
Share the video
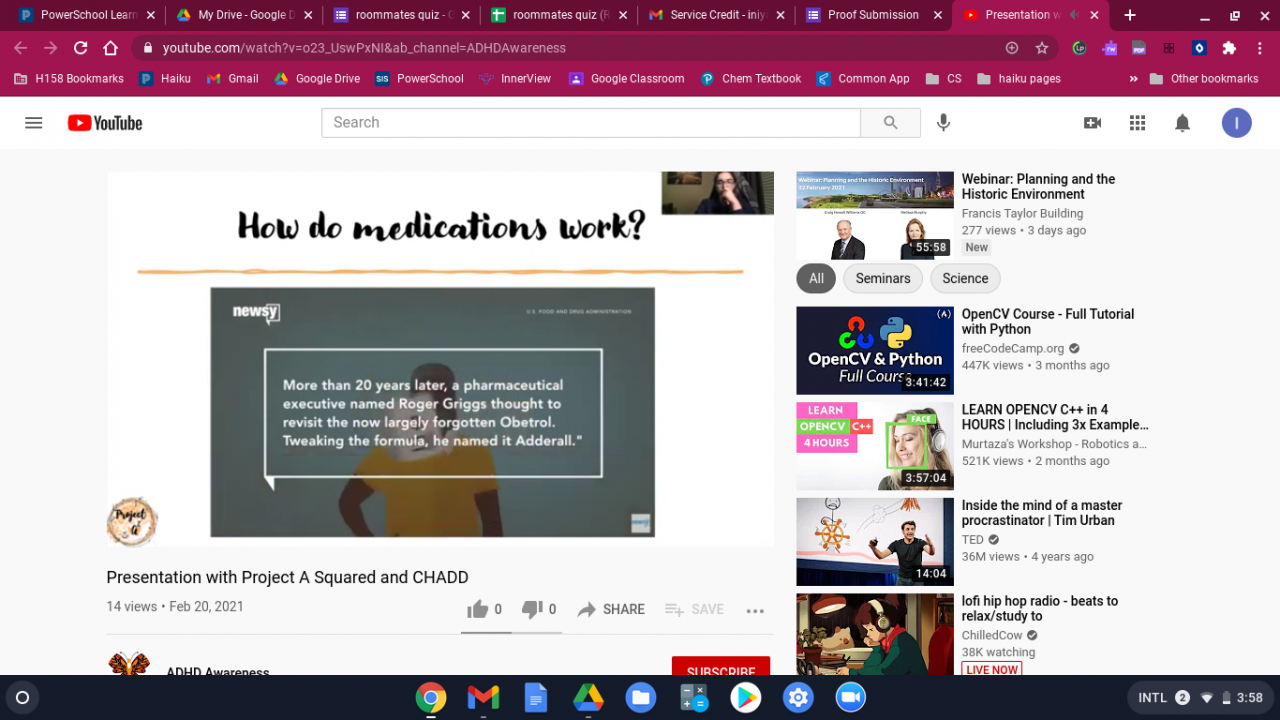[x=611, y=609]
